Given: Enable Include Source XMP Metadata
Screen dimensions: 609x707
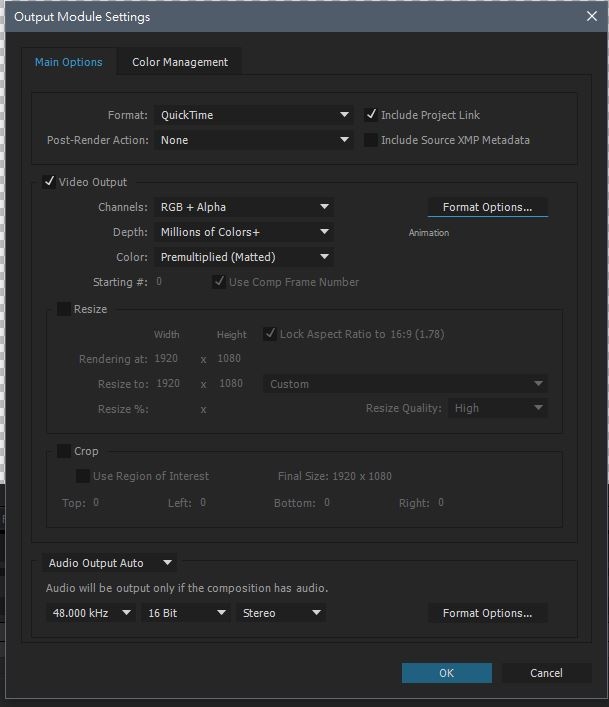Looking at the screenshot, I should 372,140.
